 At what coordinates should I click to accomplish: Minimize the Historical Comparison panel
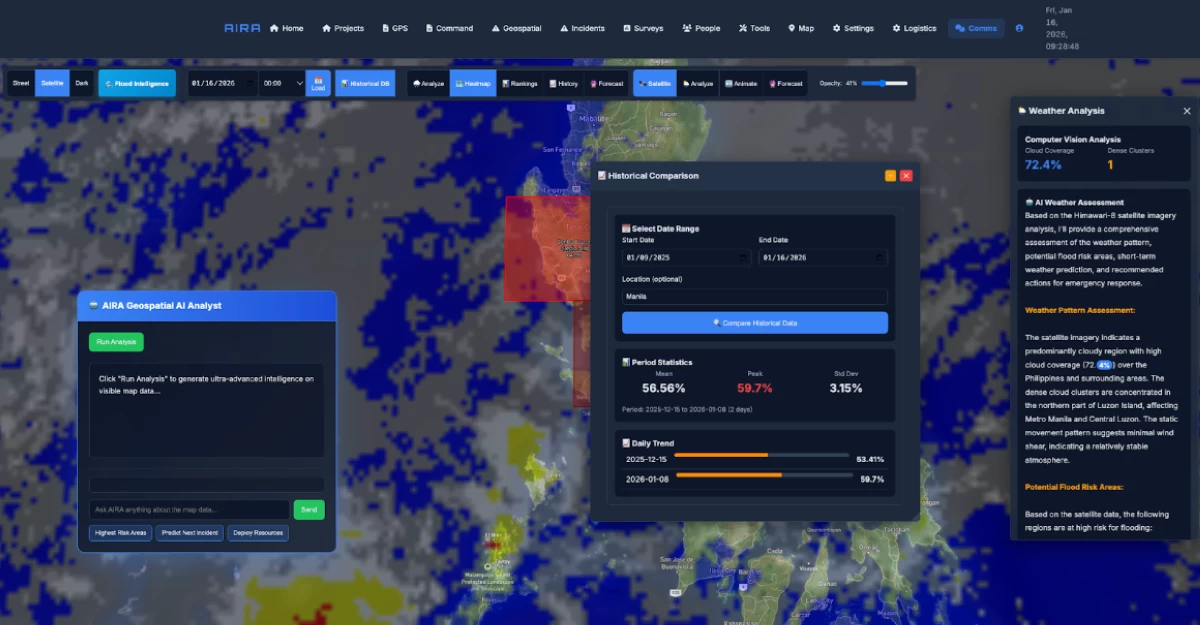coord(890,176)
